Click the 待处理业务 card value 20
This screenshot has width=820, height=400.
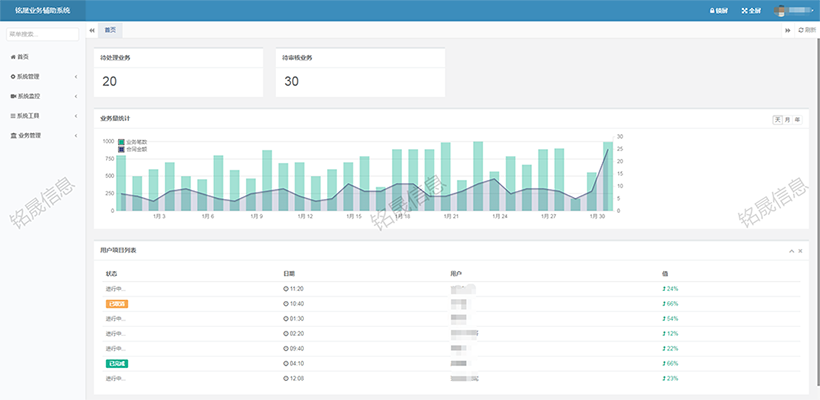(x=109, y=82)
